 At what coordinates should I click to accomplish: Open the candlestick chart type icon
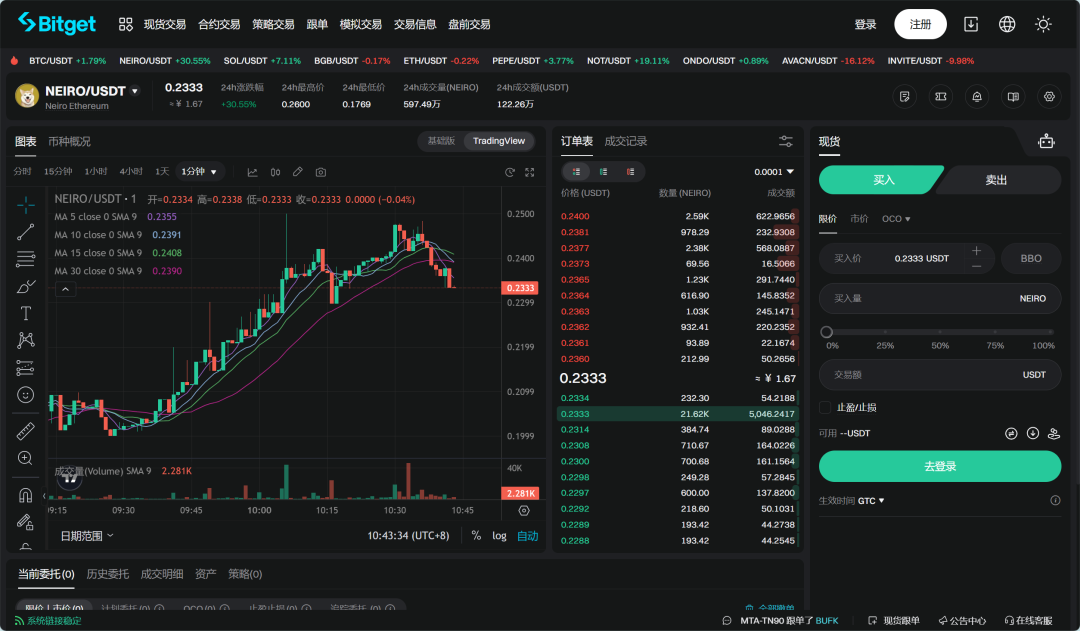[x=275, y=172]
